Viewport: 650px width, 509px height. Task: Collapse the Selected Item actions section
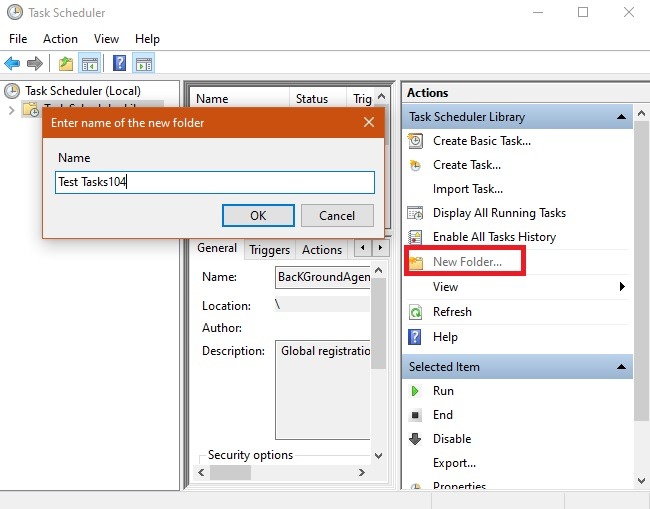[621, 367]
